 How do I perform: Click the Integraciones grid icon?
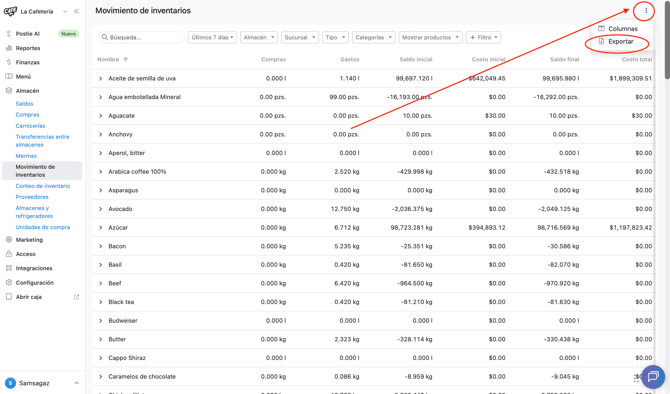tap(9, 268)
